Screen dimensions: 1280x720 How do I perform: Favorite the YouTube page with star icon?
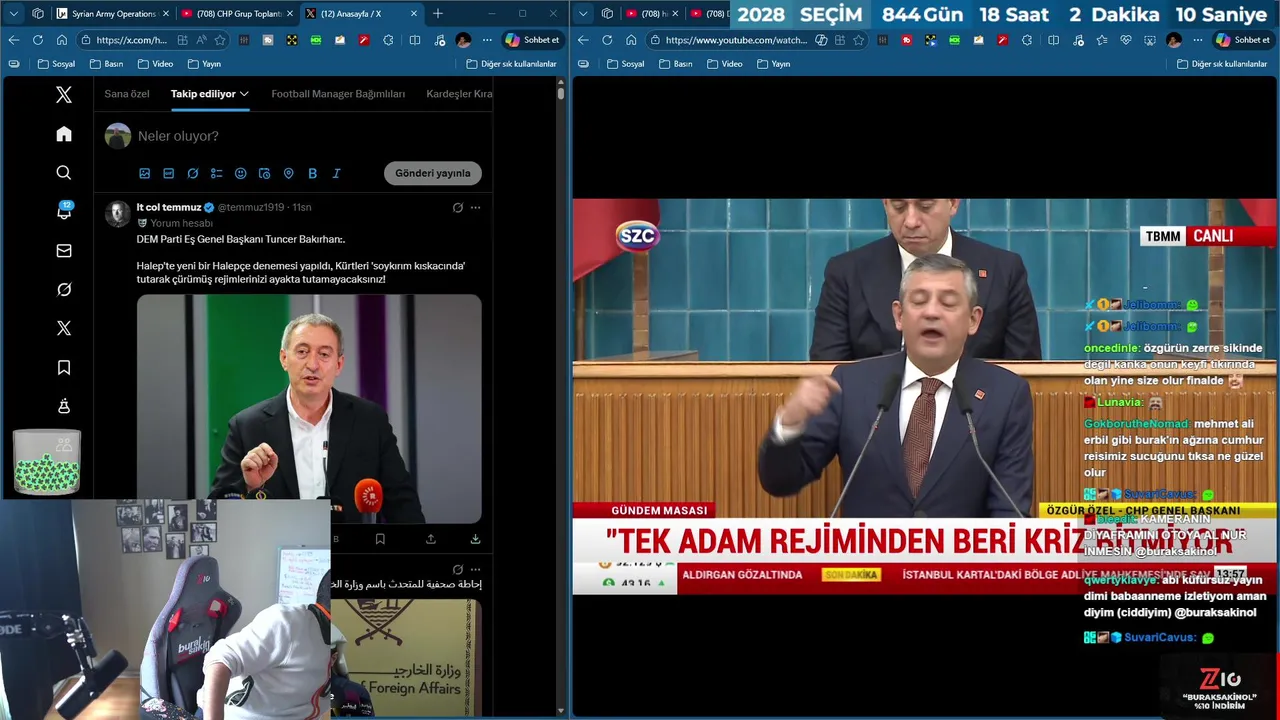[858, 40]
